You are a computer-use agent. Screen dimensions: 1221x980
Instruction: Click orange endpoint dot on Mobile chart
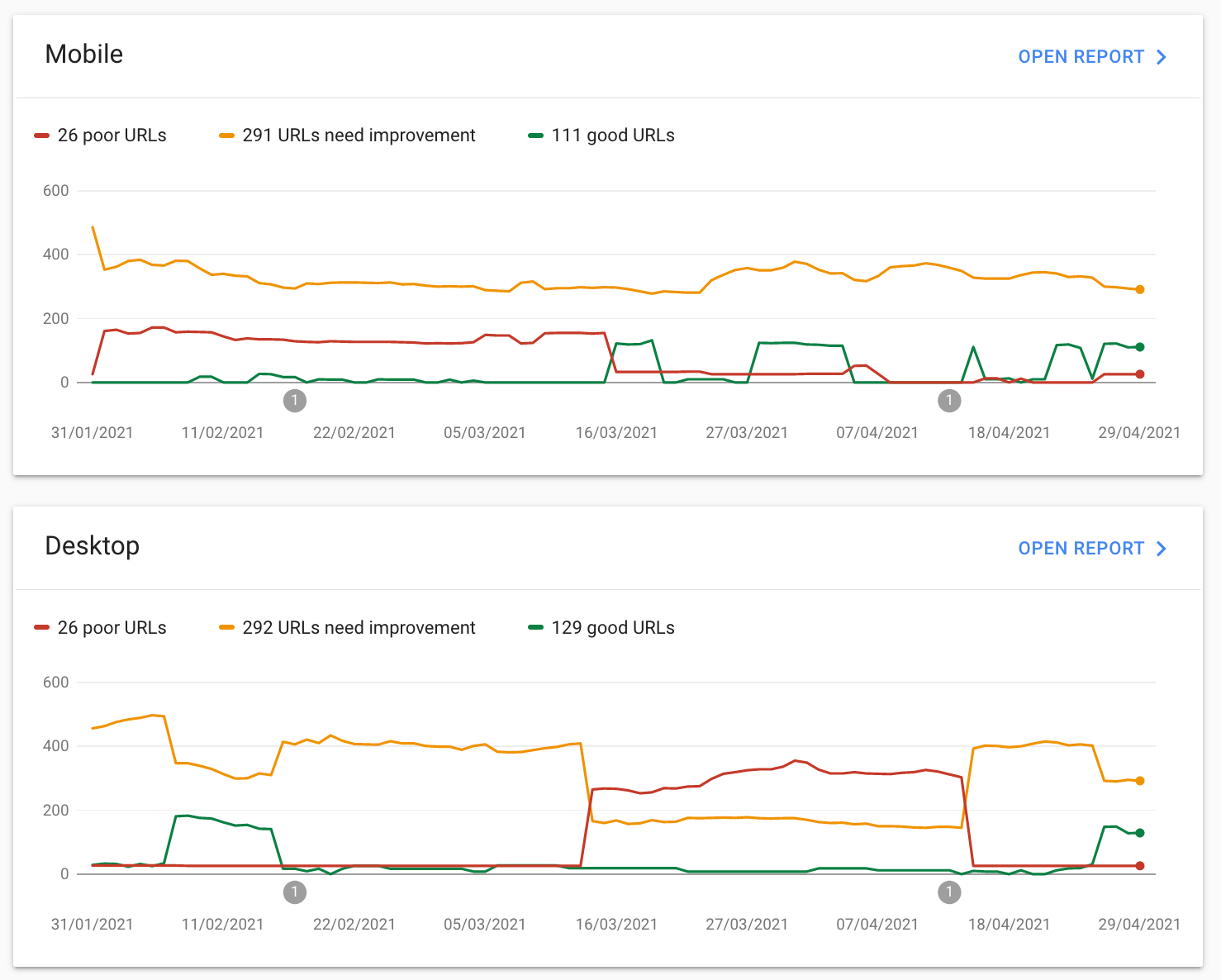coord(1140,290)
